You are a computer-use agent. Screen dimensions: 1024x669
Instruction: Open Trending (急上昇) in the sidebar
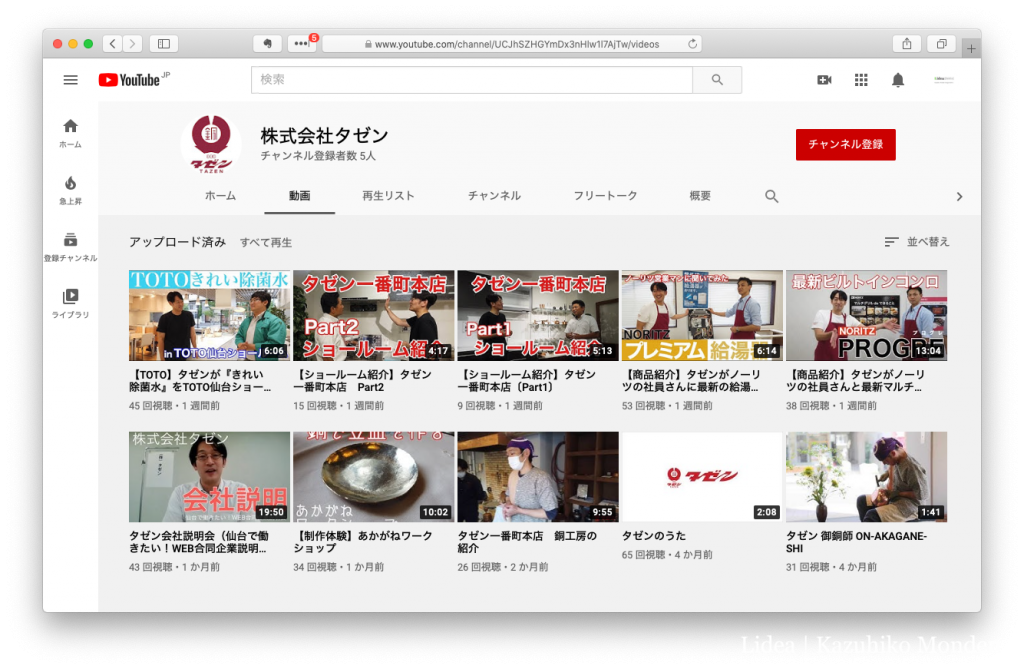tap(70, 189)
